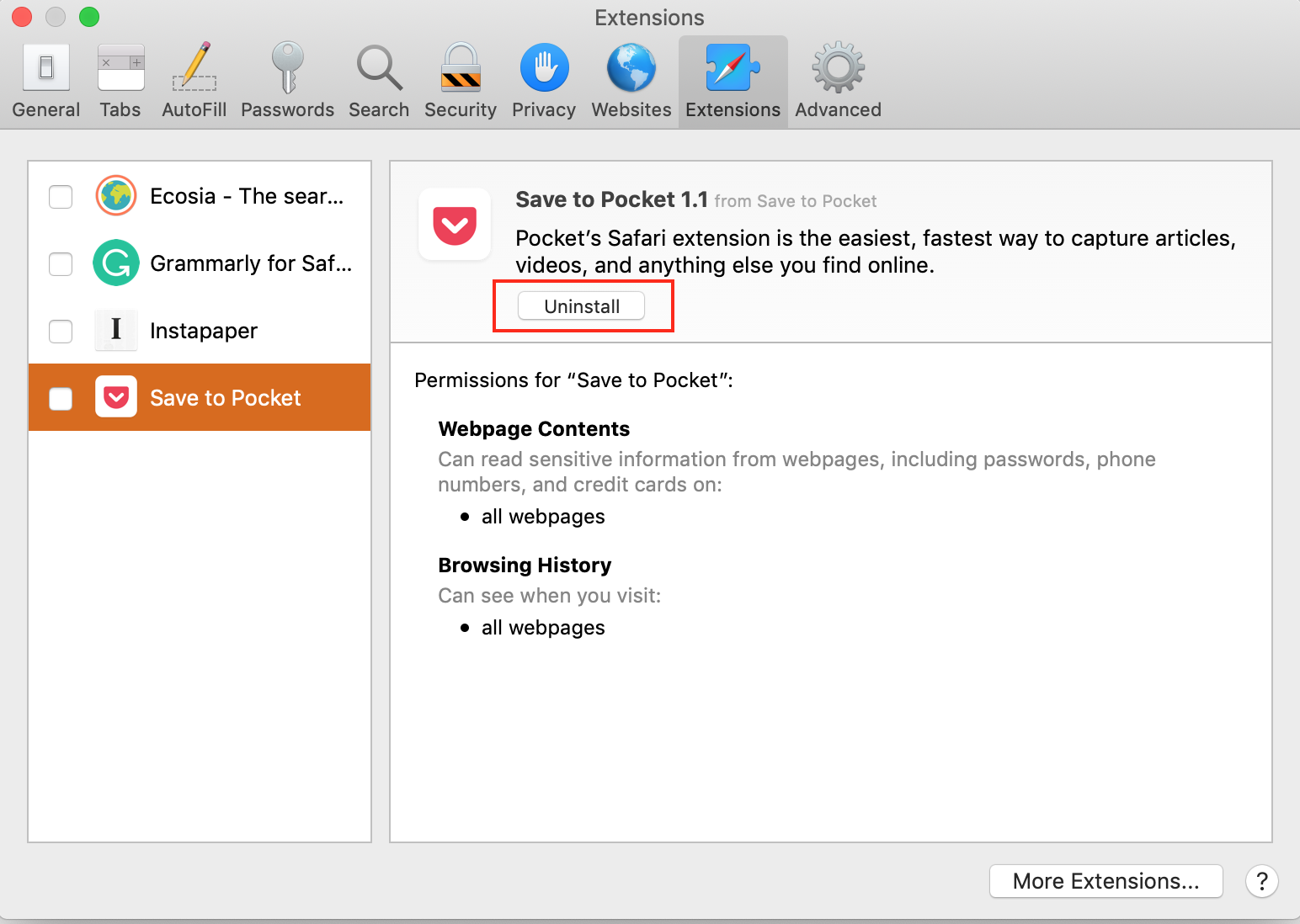Click the 'from Save to Pocket' developer text
The image size is (1300, 924).
(x=796, y=201)
